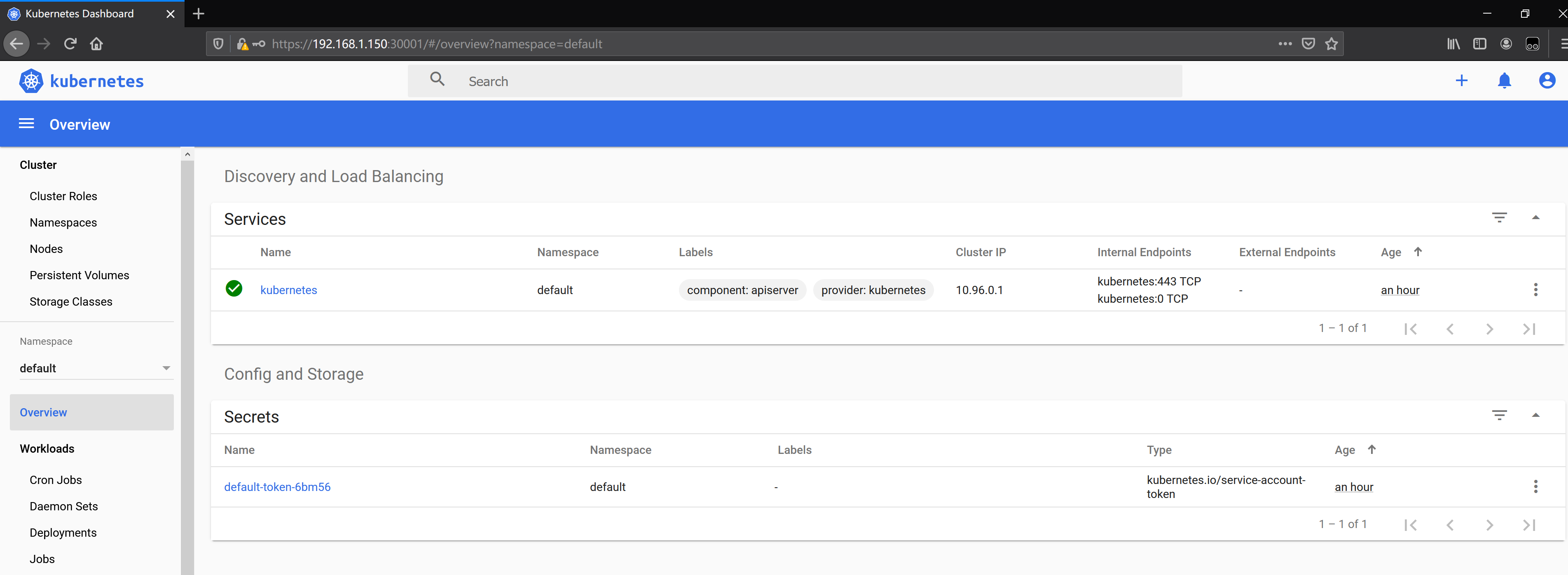Collapse the Services card

(1535, 217)
